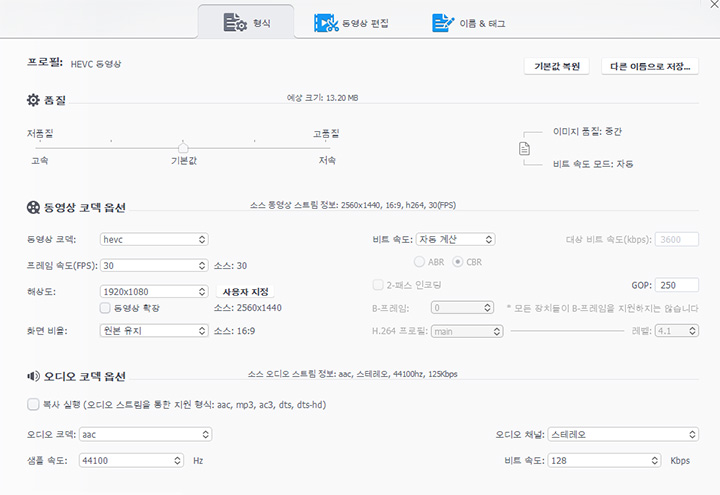The height and width of the screenshot is (495, 720).
Task: Switch to the 동영상 편집 tab
Action: click(351, 23)
